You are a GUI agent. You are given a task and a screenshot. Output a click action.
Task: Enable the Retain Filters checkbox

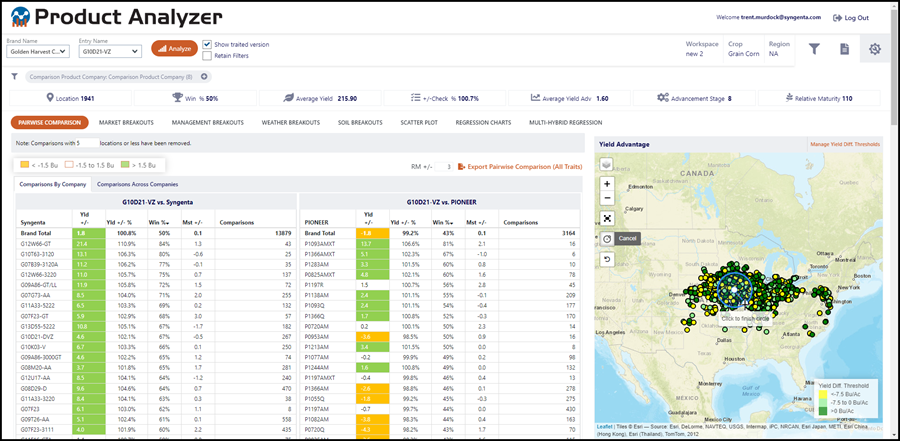207,56
